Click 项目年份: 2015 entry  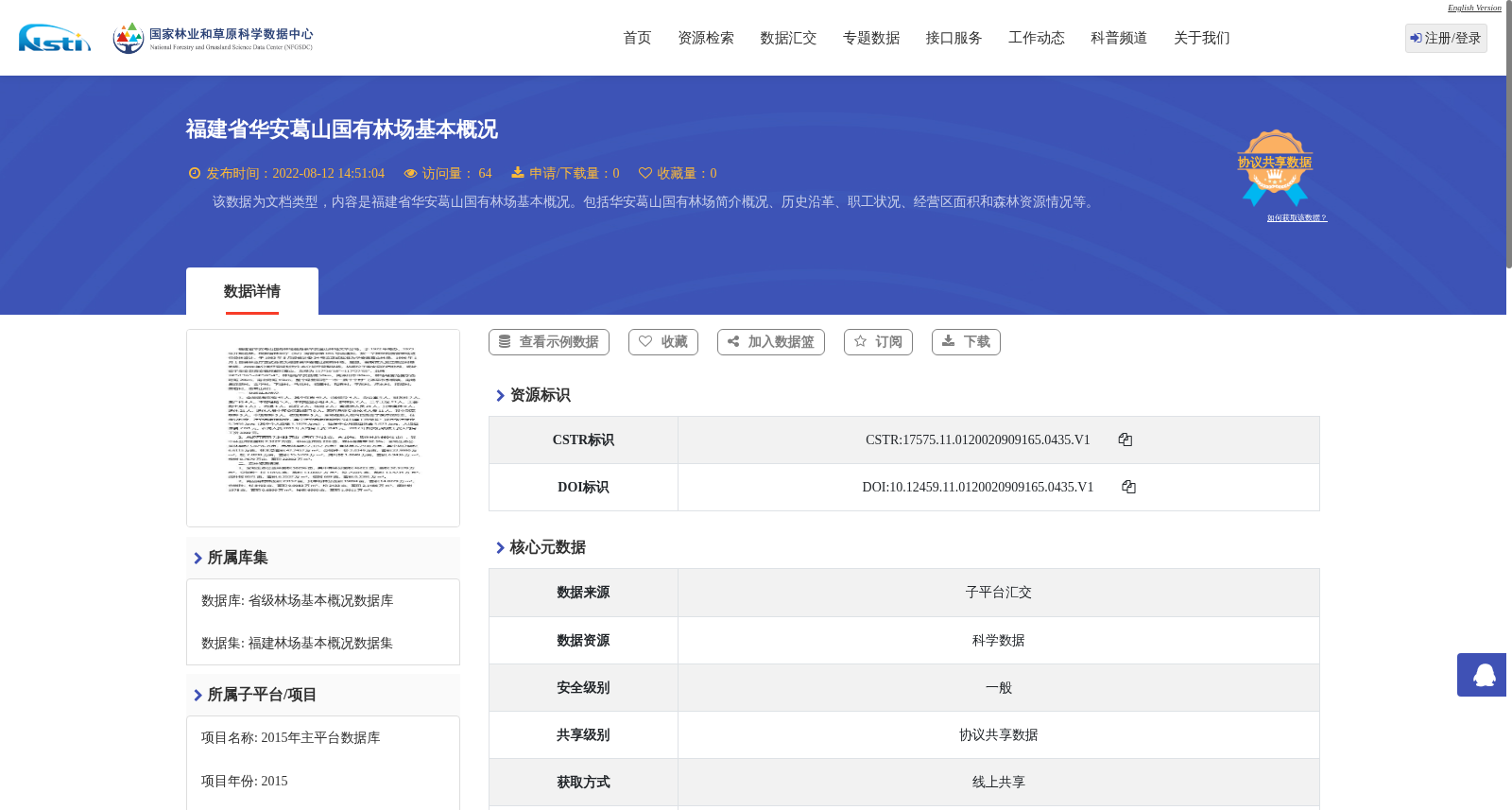(244, 782)
